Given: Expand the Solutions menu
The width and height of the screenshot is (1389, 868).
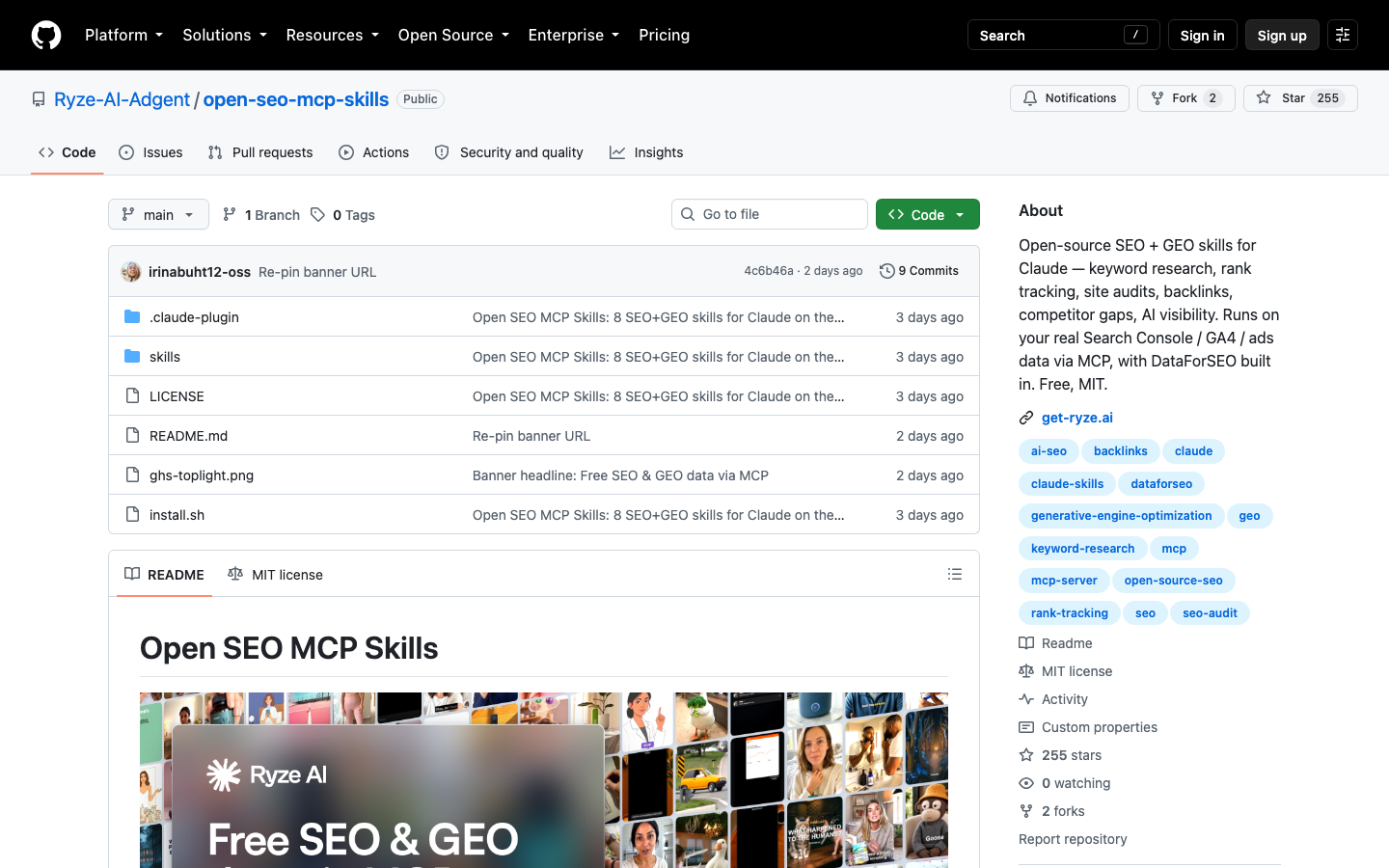Looking at the screenshot, I should point(225,35).
